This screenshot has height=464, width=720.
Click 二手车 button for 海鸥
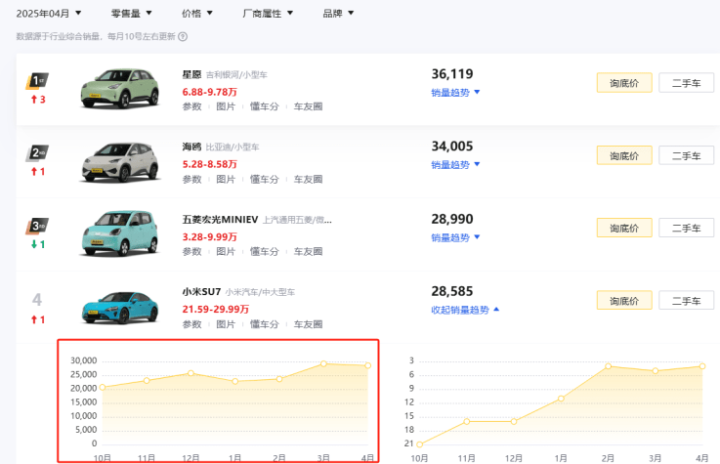click(x=686, y=155)
